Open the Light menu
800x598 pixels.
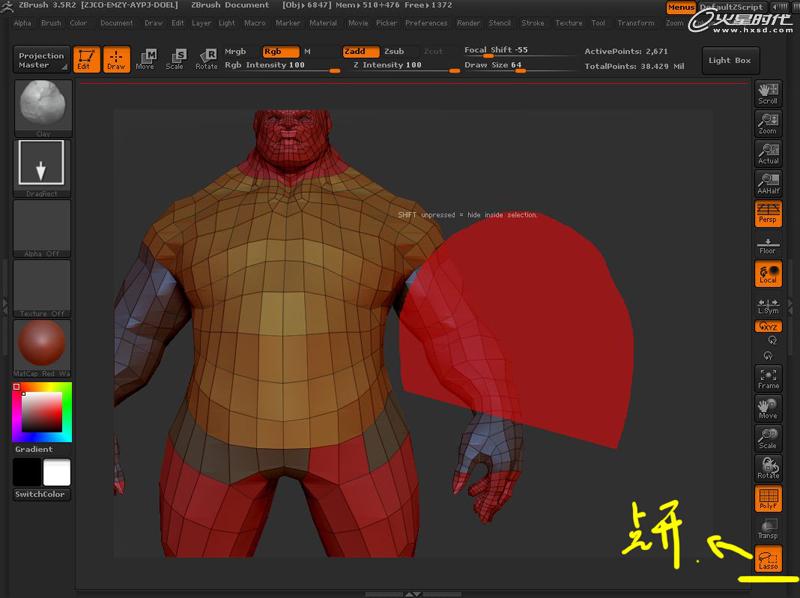(227, 23)
